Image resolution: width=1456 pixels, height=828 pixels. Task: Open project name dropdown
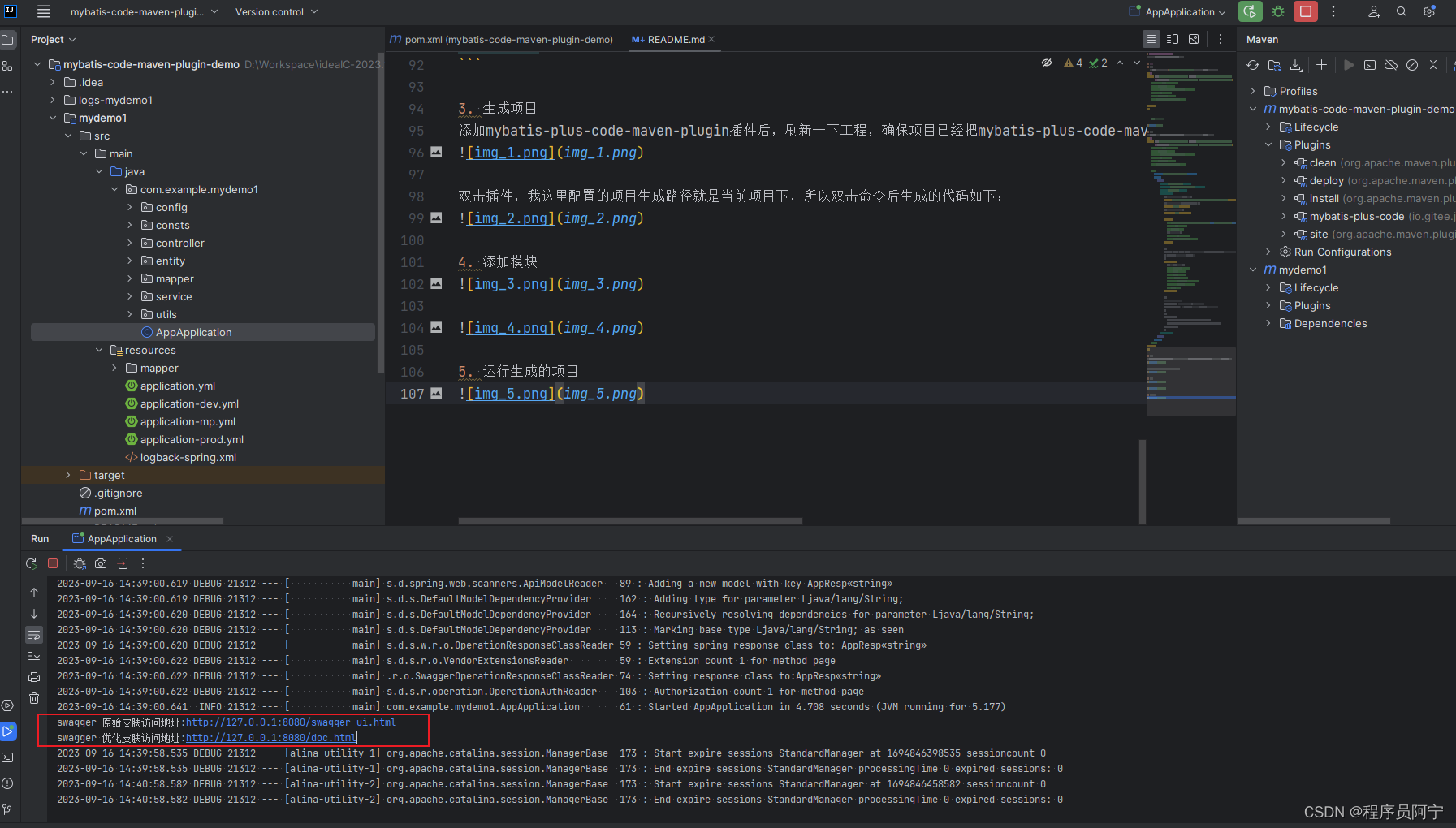pyautogui.click(x=144, y=11)
